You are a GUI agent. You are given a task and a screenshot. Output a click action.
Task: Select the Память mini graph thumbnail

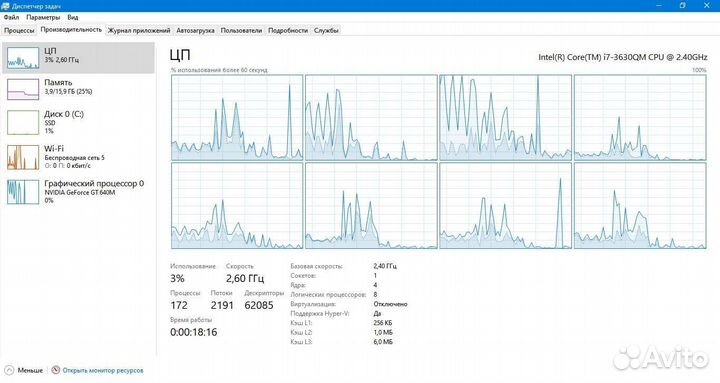pos(23,89)
